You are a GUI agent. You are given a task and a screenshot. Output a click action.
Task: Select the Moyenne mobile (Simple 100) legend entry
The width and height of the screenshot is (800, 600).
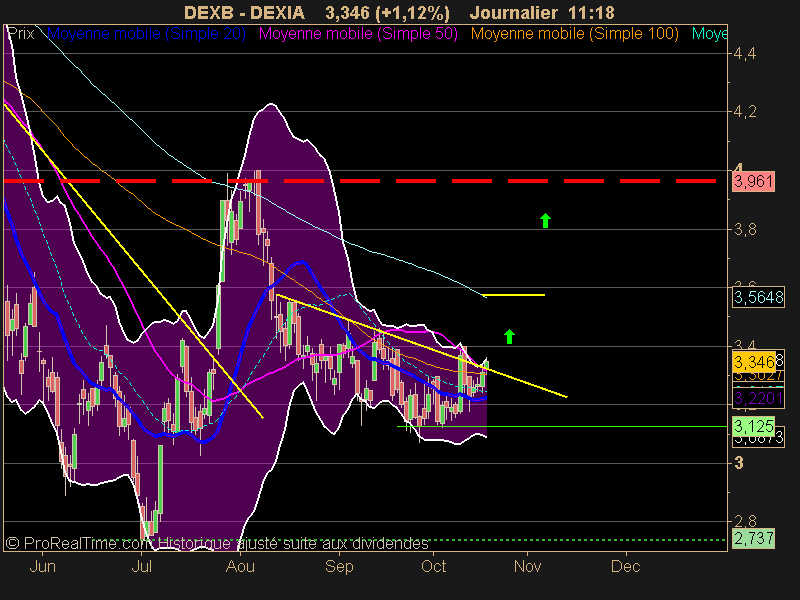(574, 34)
